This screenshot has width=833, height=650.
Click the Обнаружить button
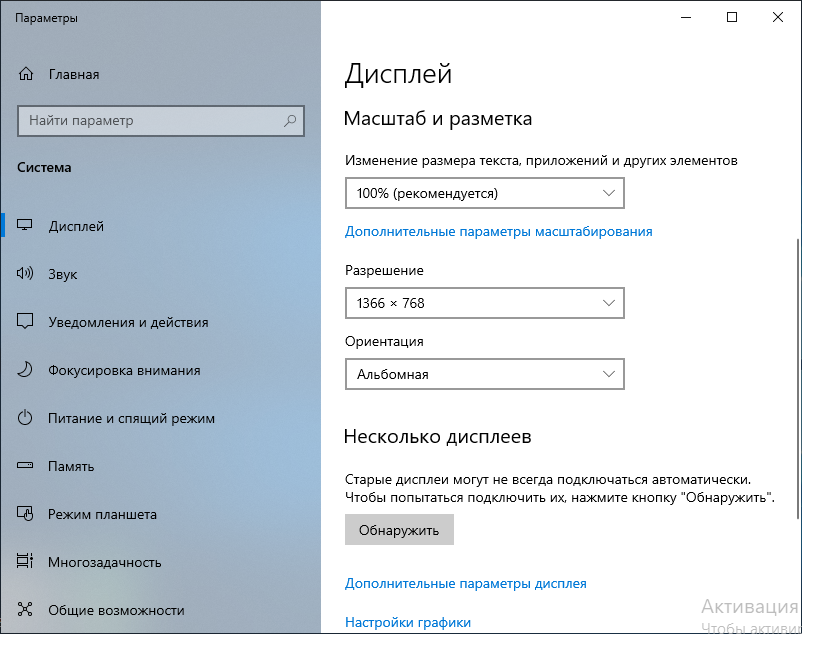(399, 530)
